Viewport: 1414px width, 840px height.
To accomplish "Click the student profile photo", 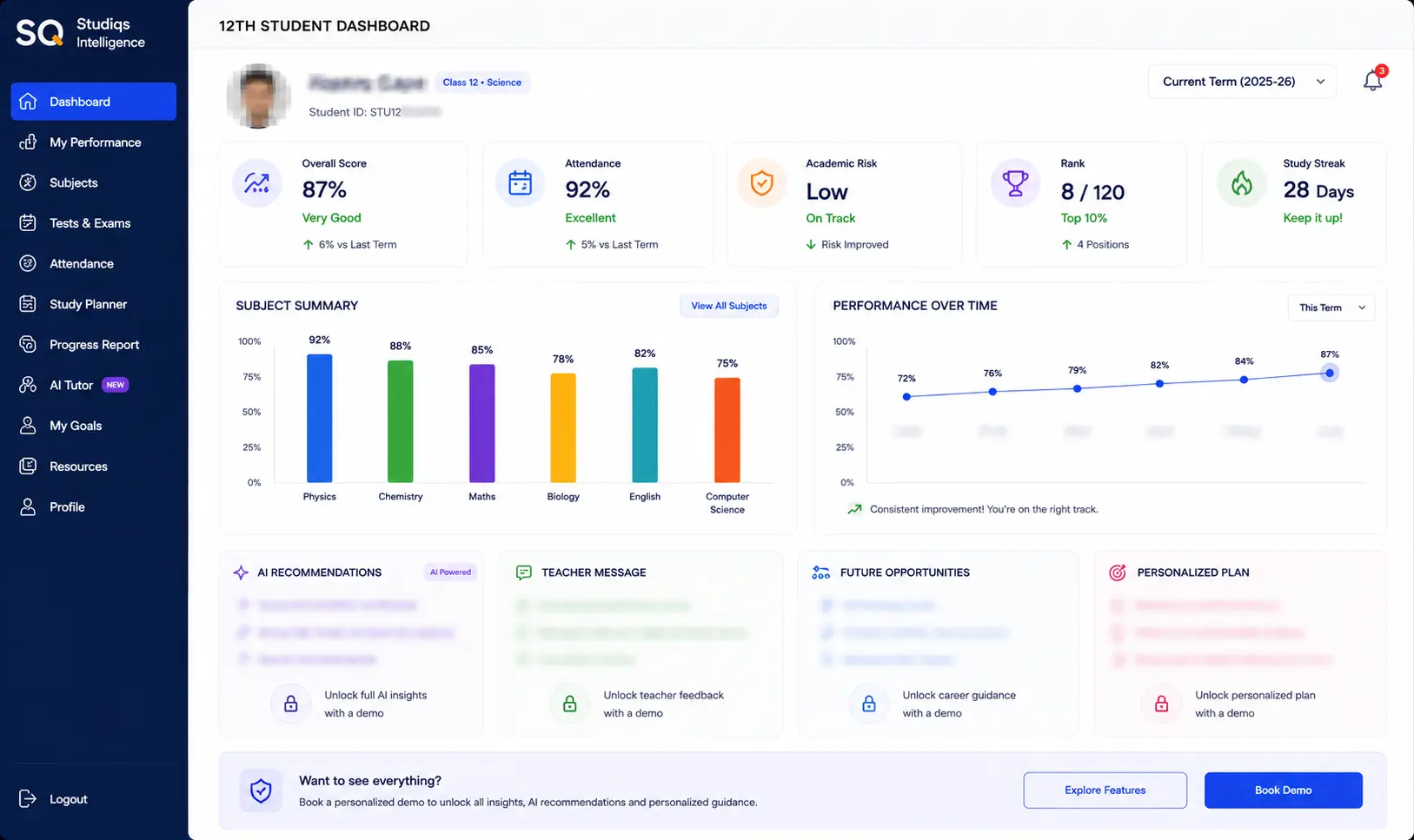I will (x=258, y=96).
